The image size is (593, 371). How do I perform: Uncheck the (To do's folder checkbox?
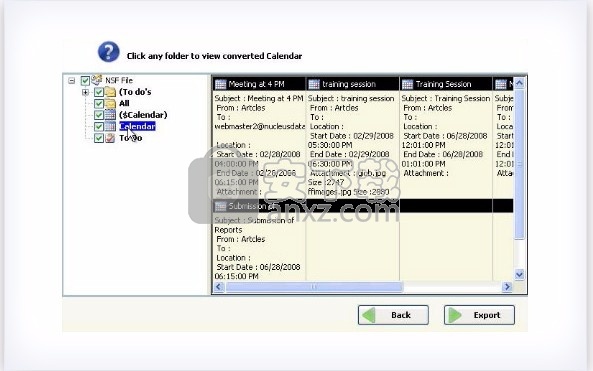pos(99,92)
